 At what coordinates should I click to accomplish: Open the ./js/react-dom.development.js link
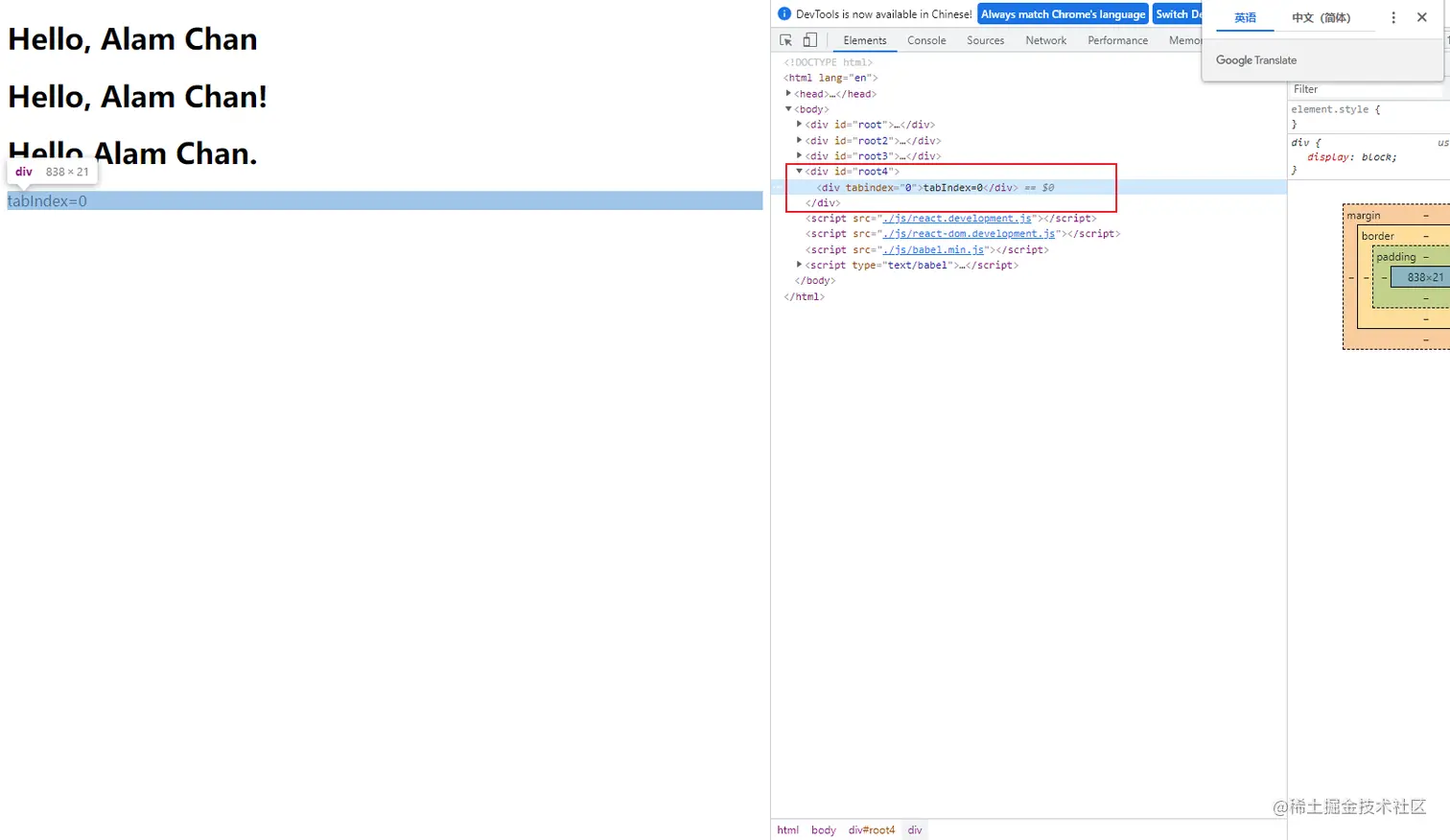click(970, 234)
